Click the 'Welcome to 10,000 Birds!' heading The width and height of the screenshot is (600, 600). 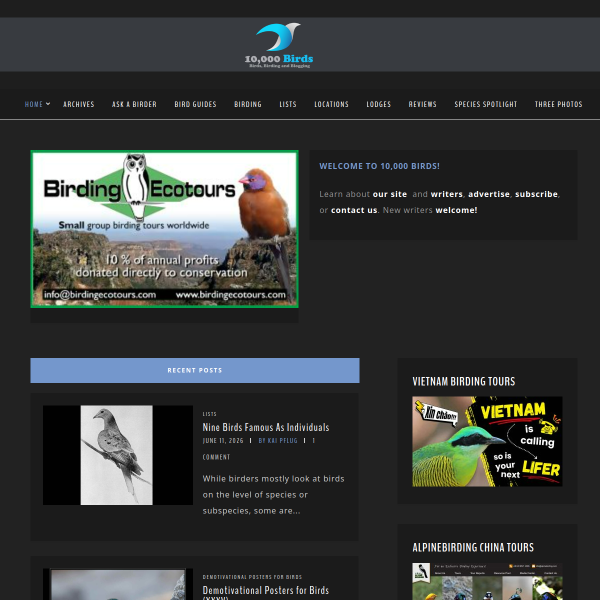379,166
